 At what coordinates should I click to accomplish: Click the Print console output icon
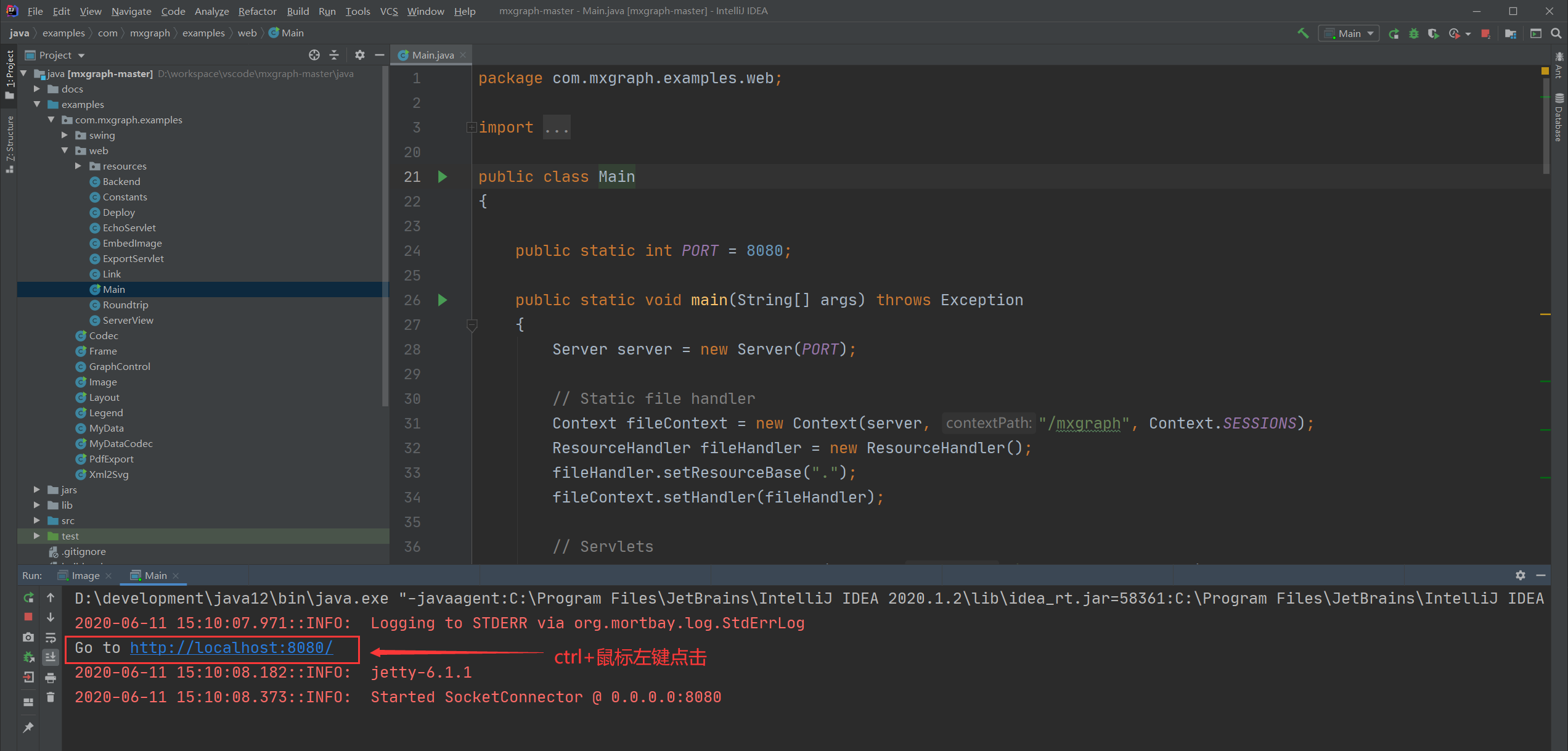(51, 678)
